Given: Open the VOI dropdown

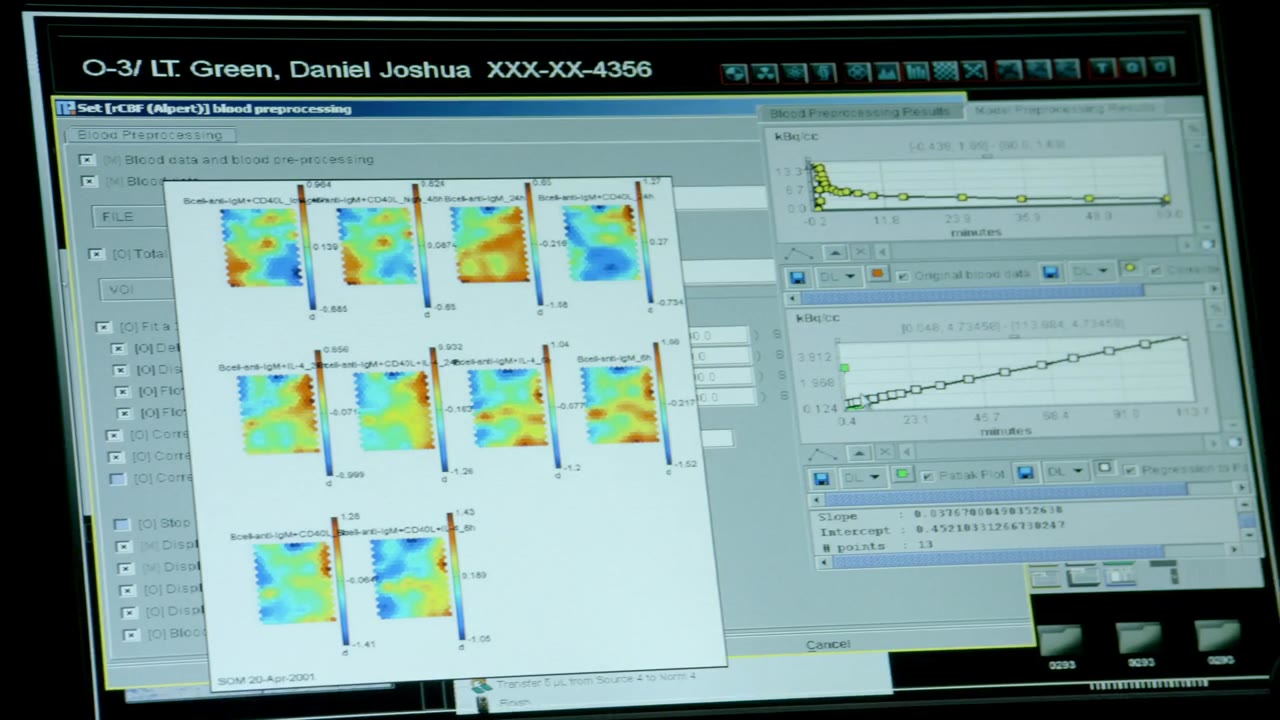Looking at the screenshot, I should 133,290.
